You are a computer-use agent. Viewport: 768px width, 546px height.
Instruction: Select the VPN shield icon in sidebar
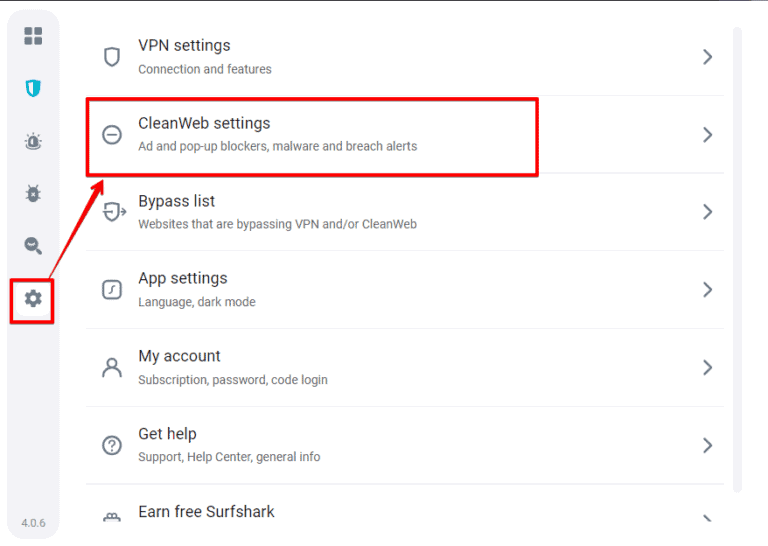tap(33, 89)
